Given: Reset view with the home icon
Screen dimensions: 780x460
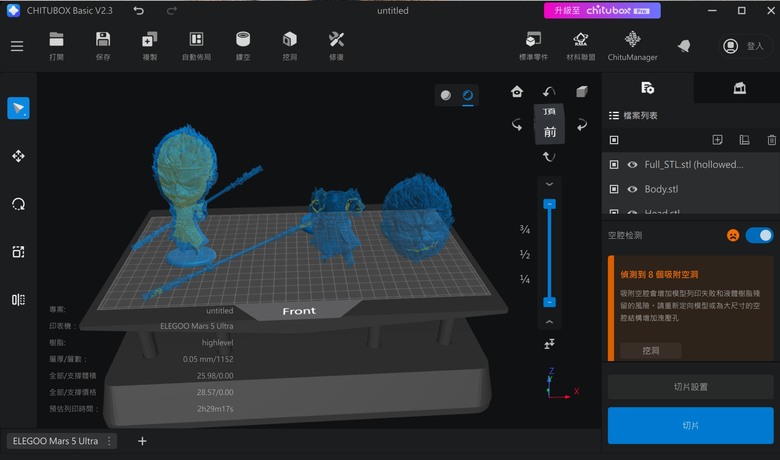Looking at the screenshot, I should click(x=517, y=92).
